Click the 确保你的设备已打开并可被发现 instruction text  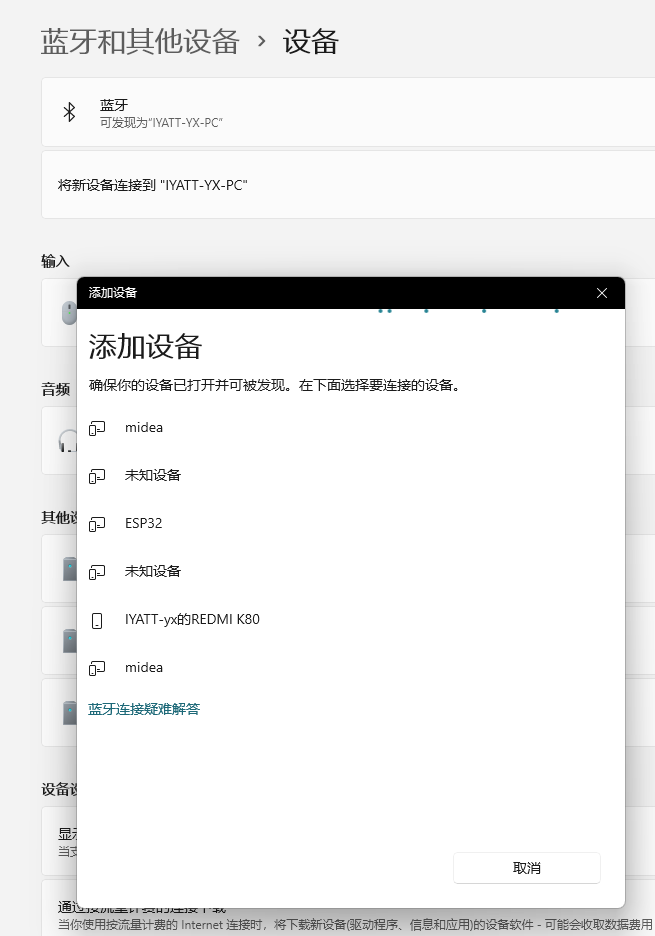275,386
